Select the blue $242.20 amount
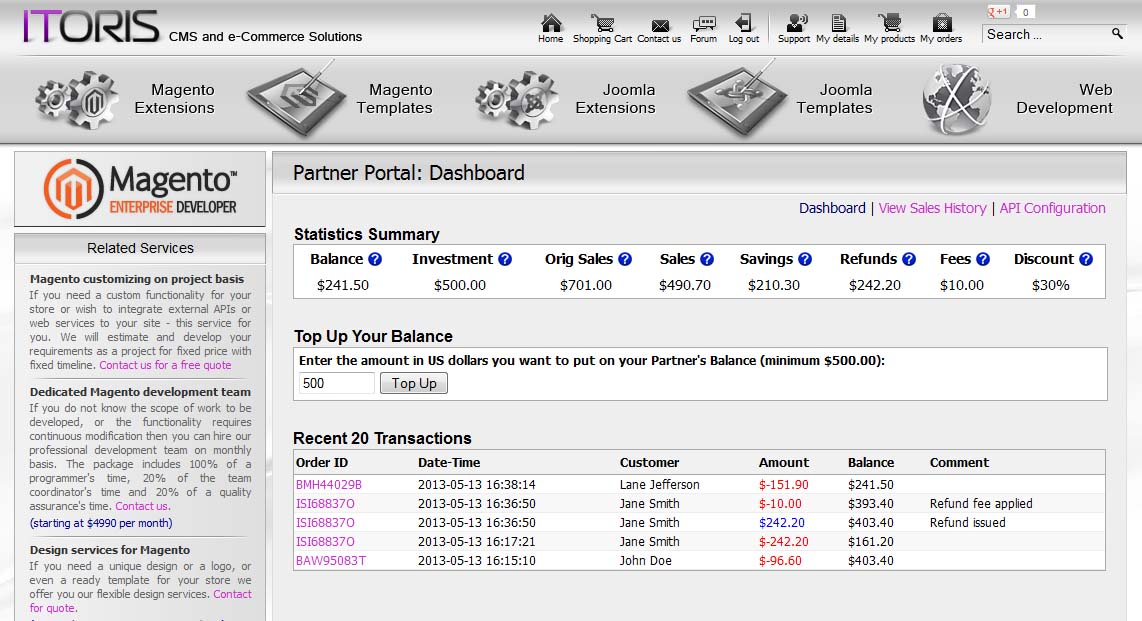This screenshot has height=621, width=1142. click(781, 523)
